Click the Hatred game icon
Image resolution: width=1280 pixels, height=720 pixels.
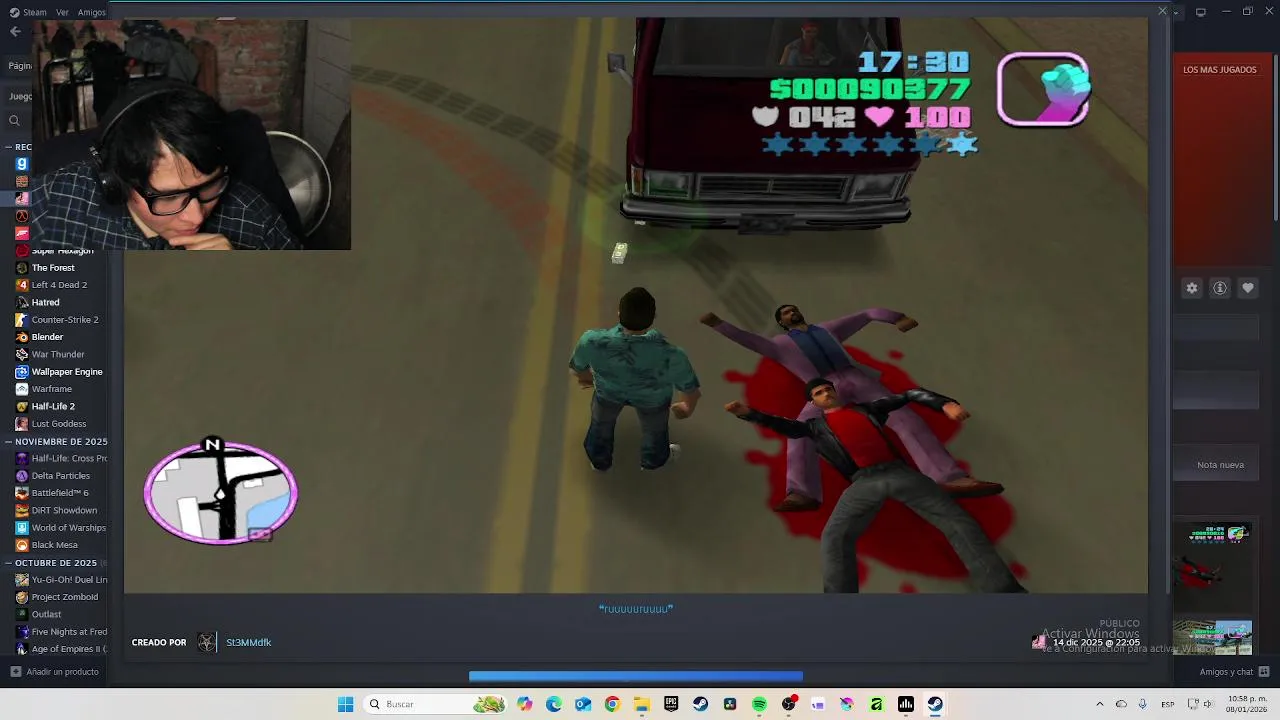tap(22, 302)
